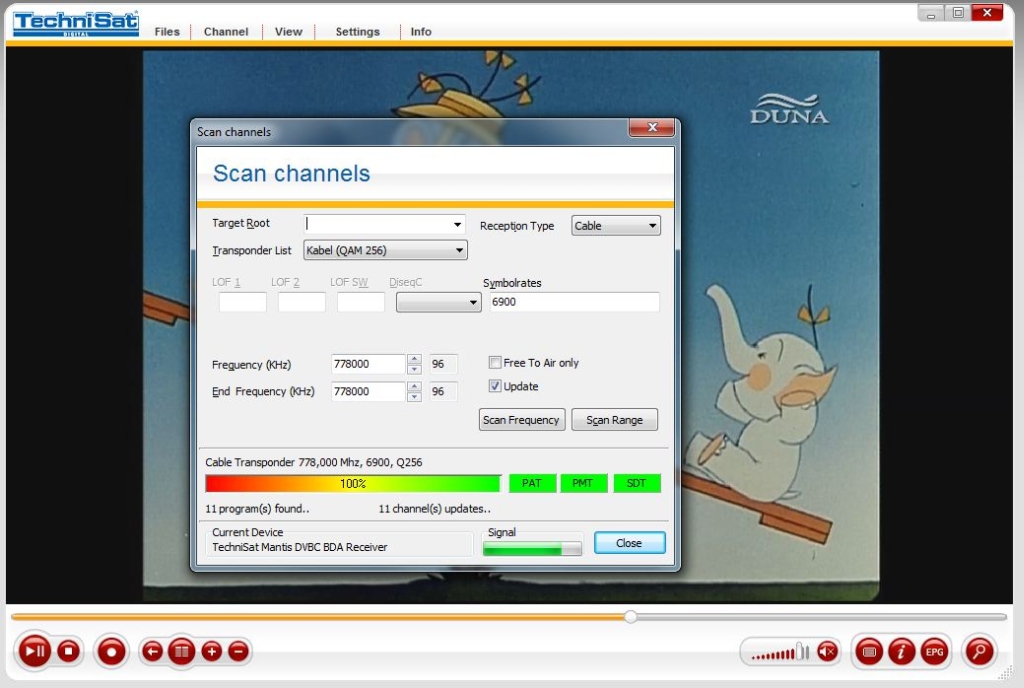This screenshot has height=688, width=1024.
Task: Click the Scan Frequency button
Action: click(521, 420)
